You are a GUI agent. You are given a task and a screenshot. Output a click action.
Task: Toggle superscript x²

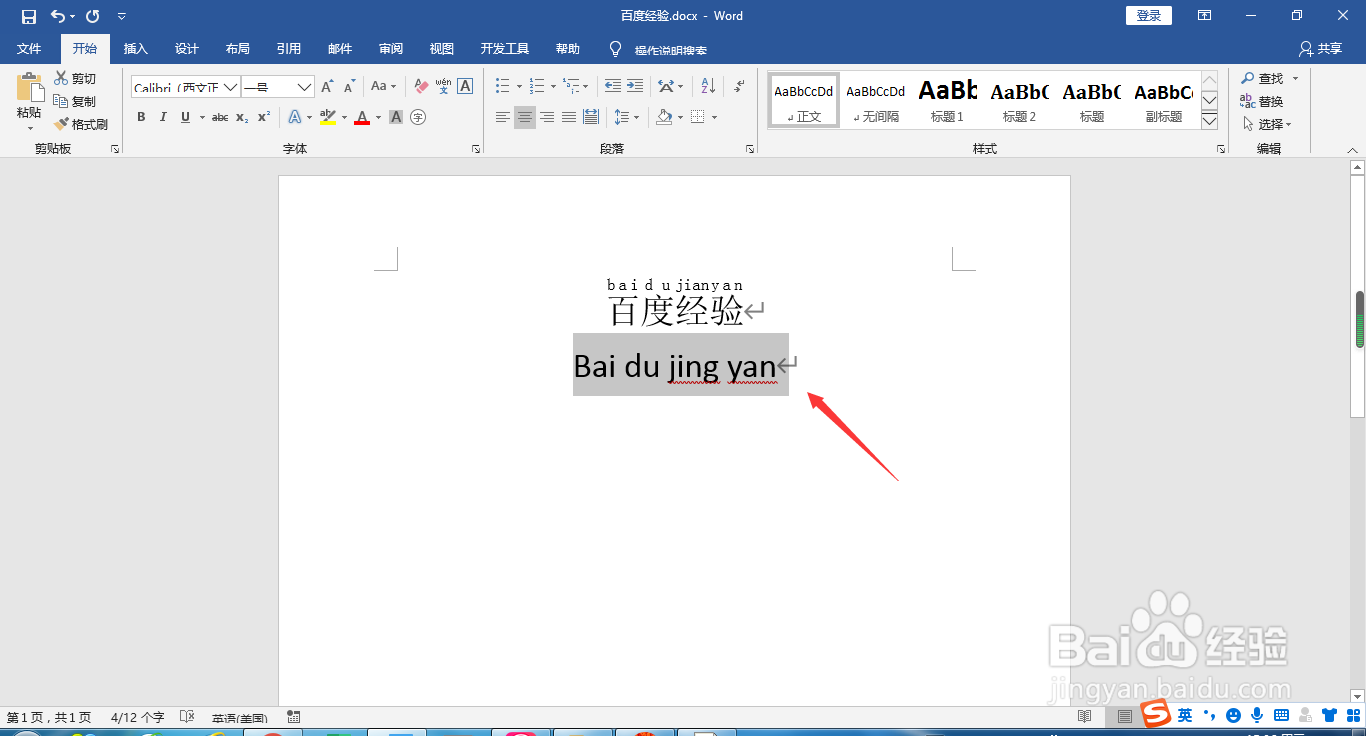264,117
